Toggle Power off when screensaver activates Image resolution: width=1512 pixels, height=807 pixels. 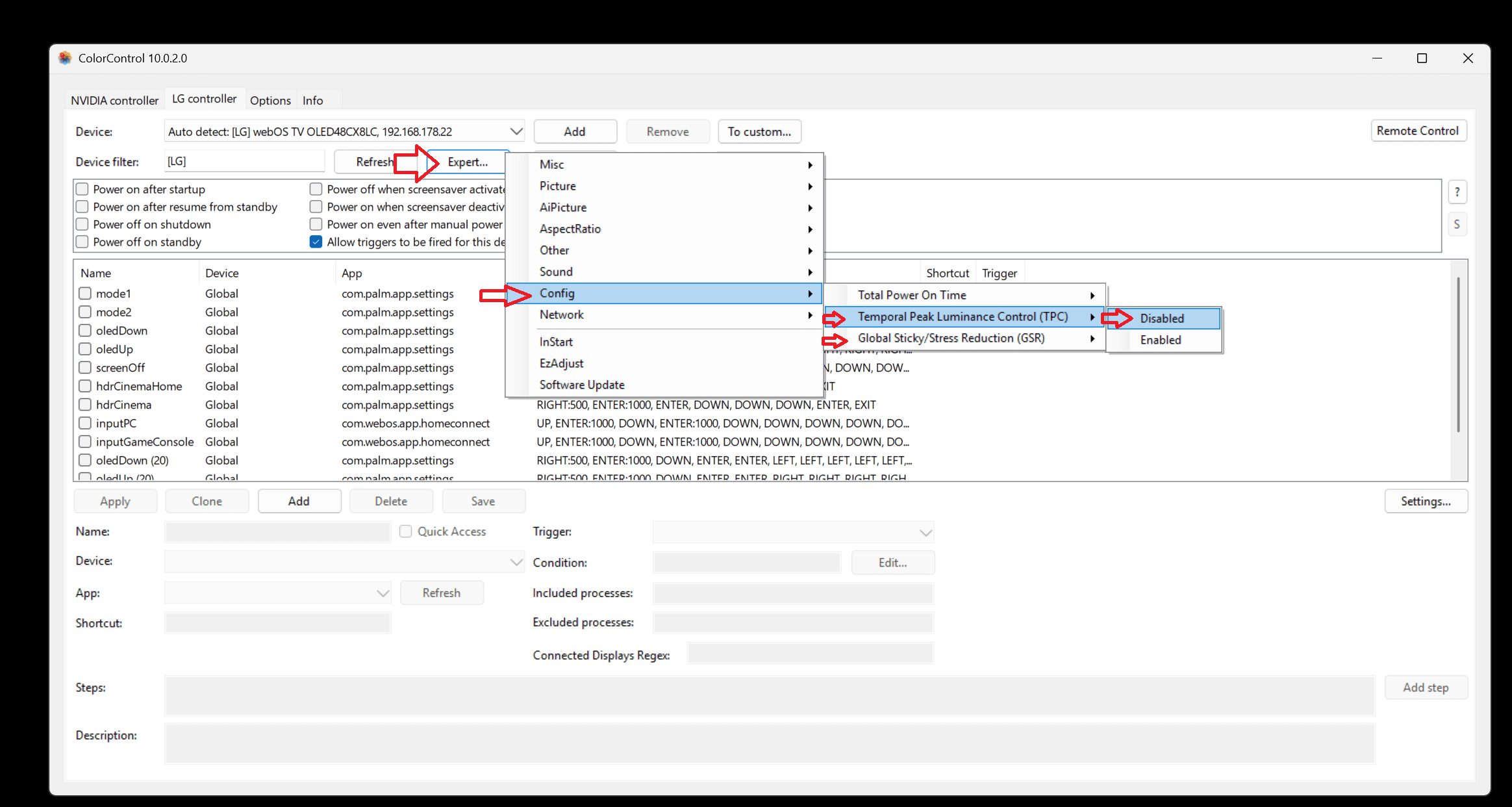316,189
